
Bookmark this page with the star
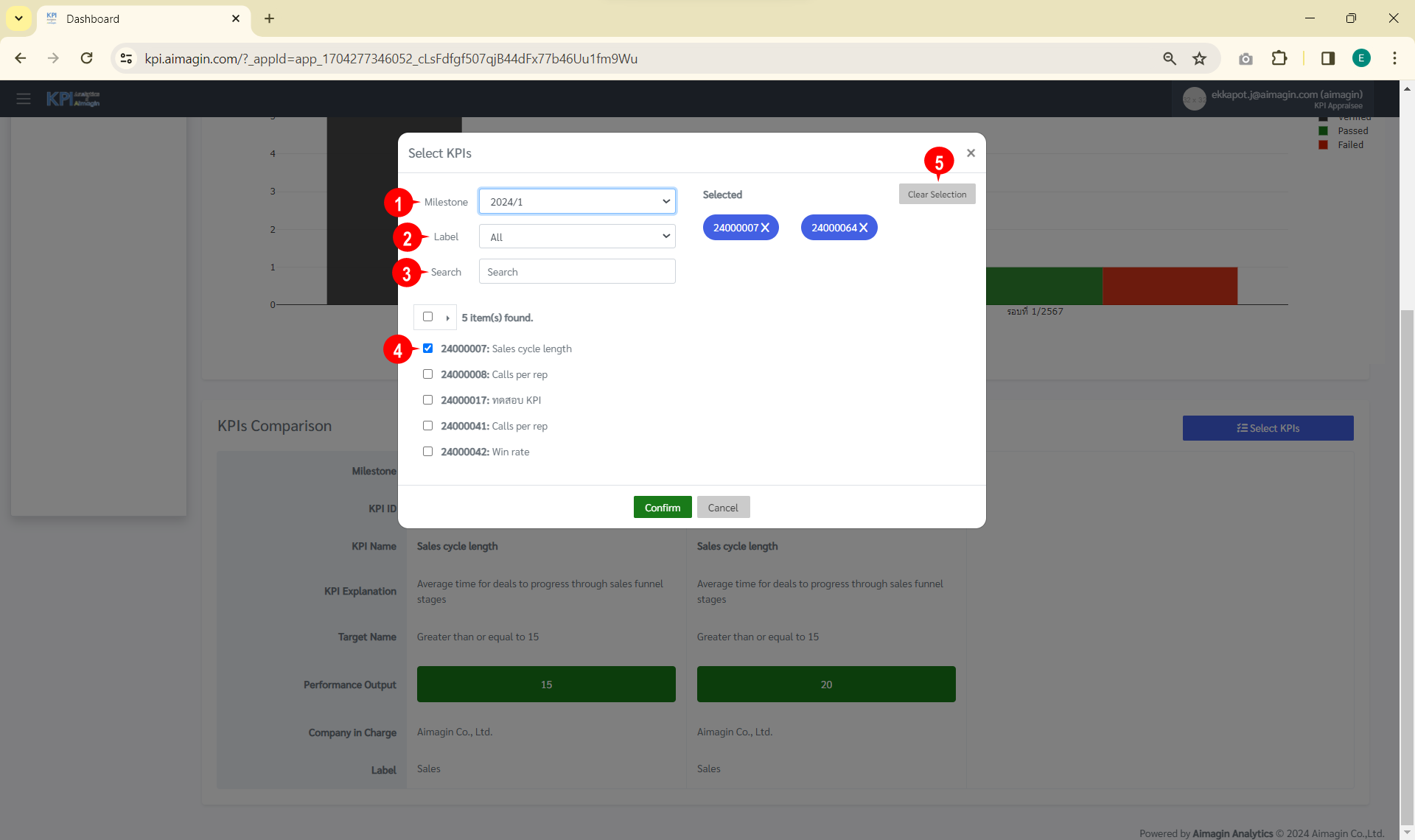pyautogui.click(x=1199, y=58)
